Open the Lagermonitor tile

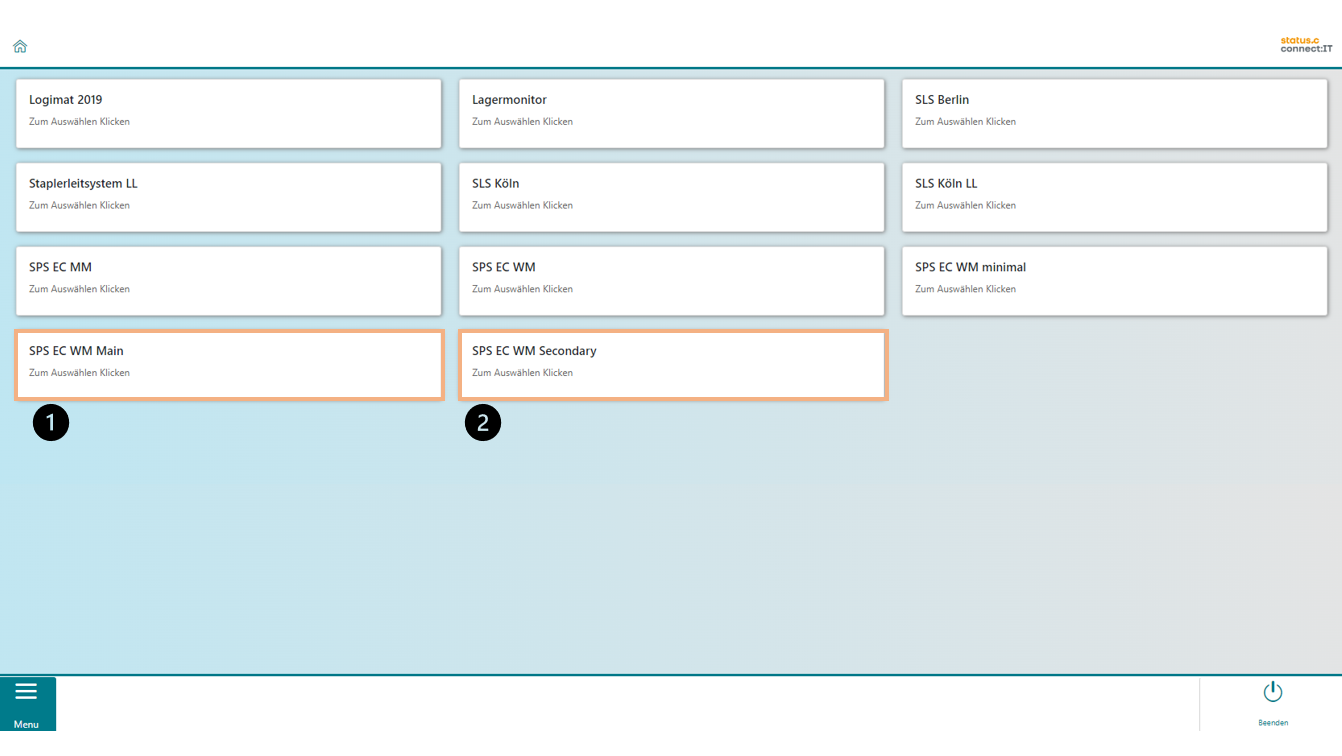tap(671, 113)
